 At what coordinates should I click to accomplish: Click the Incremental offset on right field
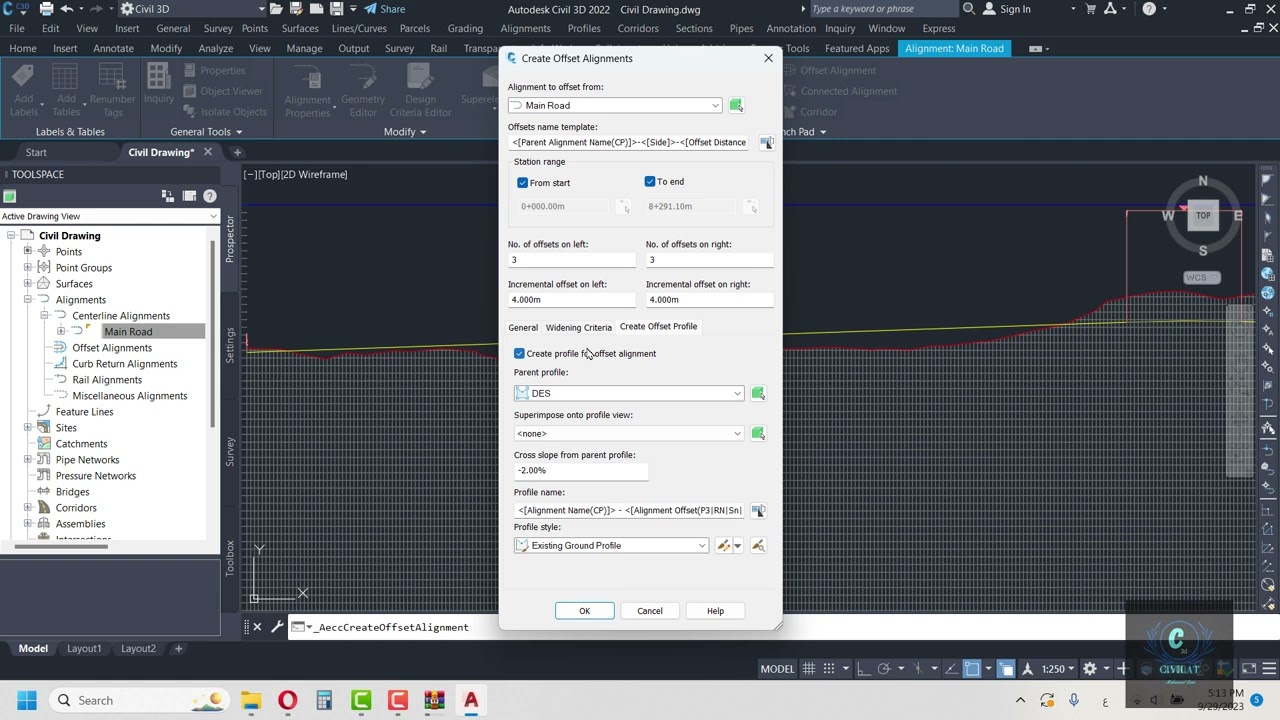[709, 300]
